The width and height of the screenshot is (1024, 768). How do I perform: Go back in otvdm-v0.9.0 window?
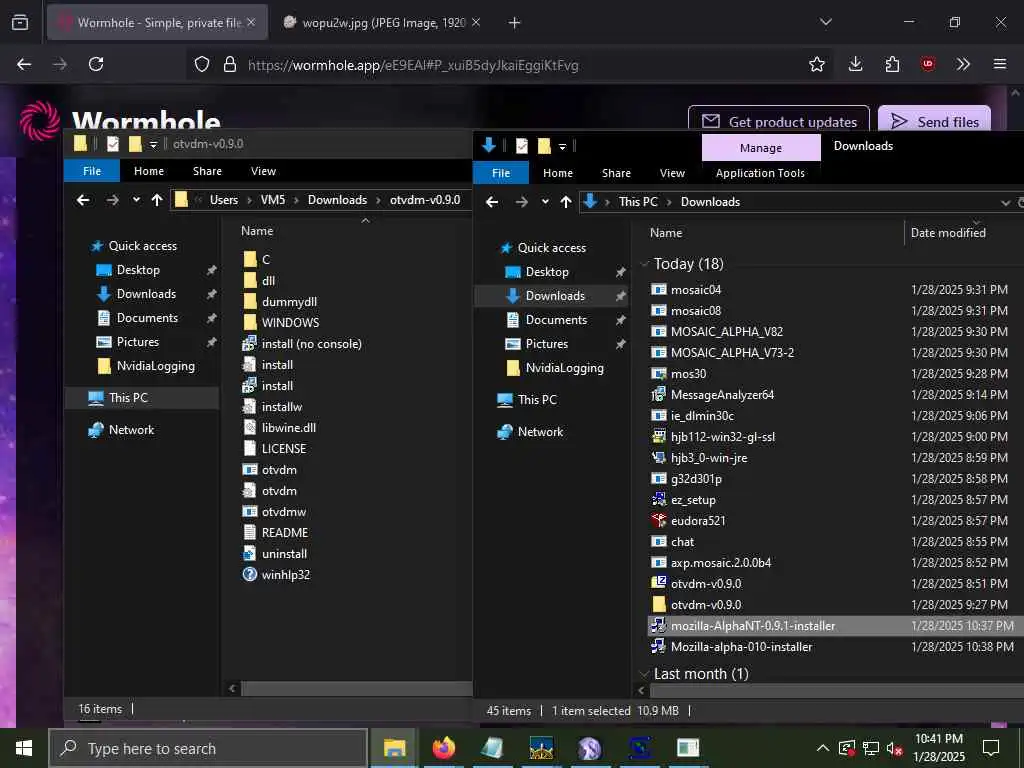pos(83,200)
